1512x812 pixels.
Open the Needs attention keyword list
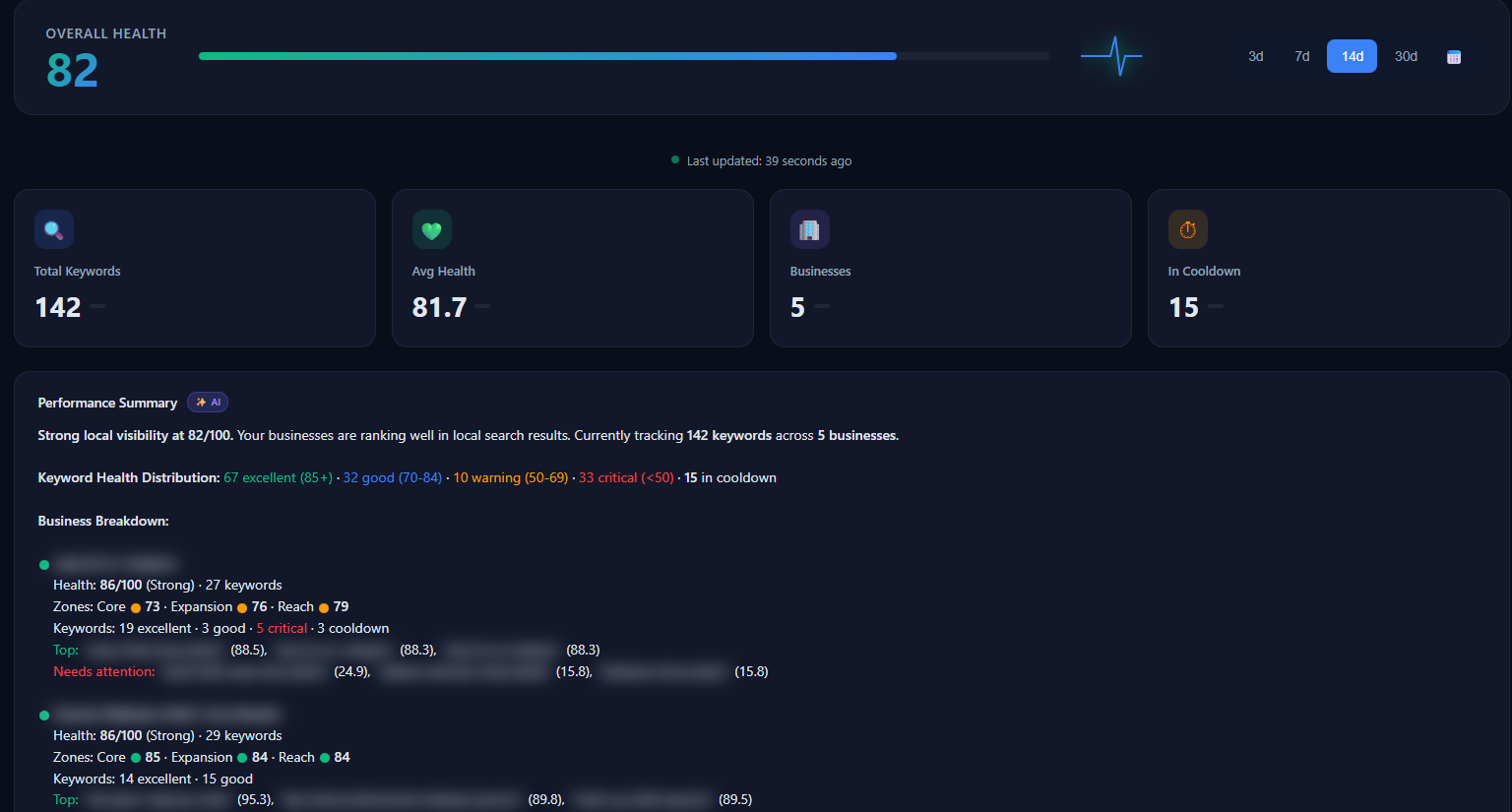[103, 670]
